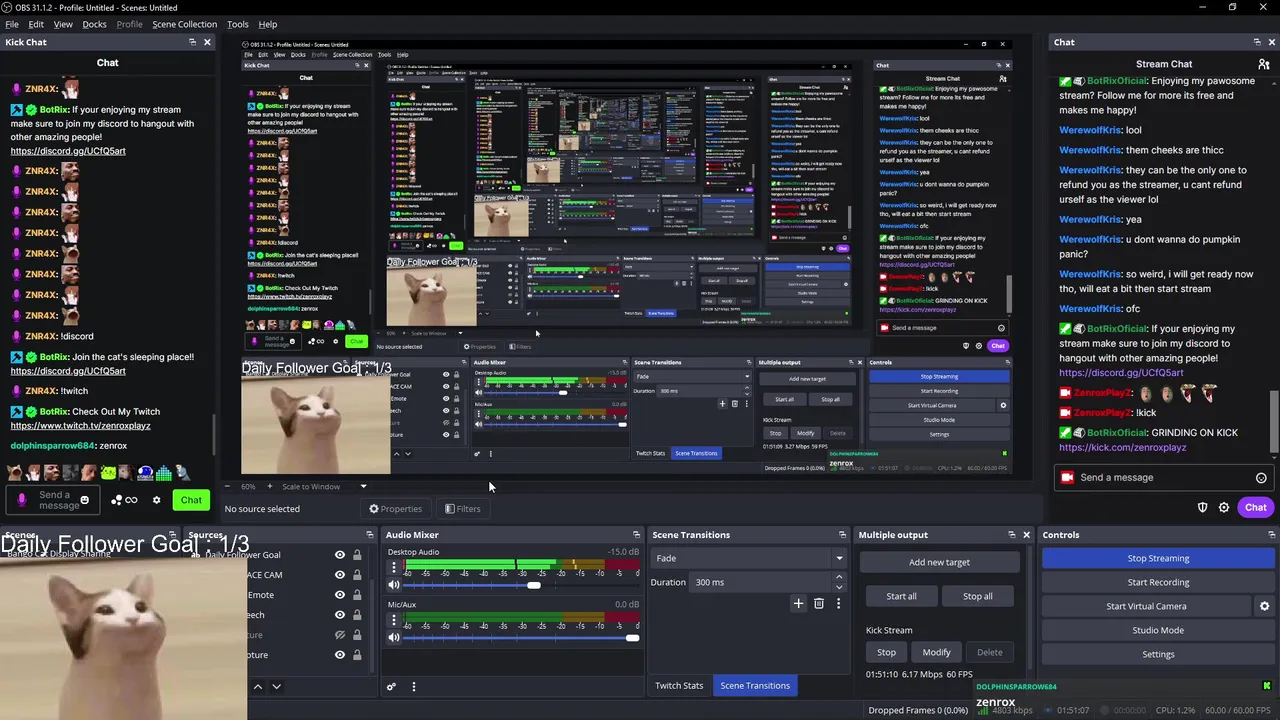Float the Scene Transitions dock
Viewport: 1280px width, 720px height.
842,535
